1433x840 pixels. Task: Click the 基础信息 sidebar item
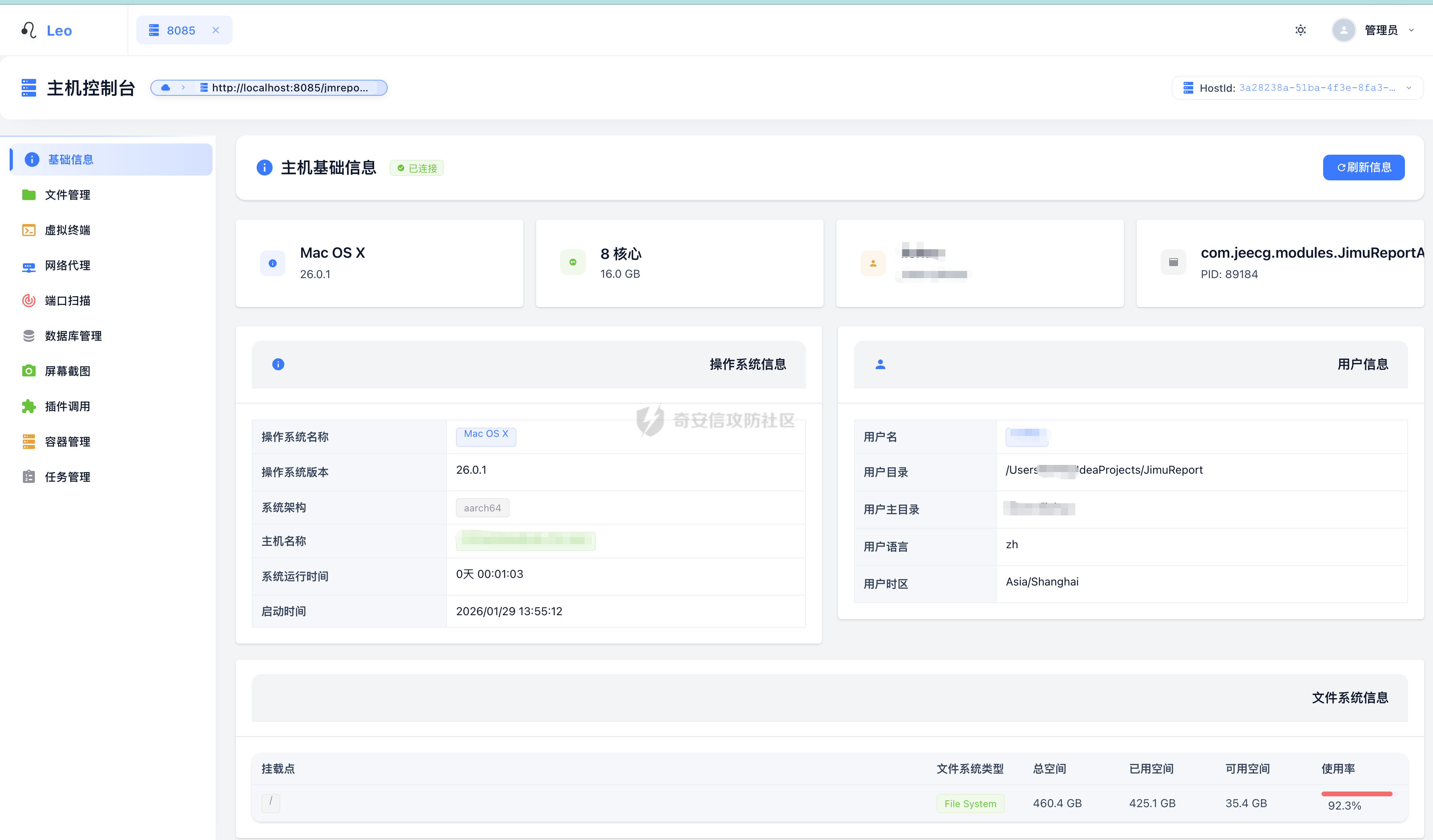pos(71,160)
